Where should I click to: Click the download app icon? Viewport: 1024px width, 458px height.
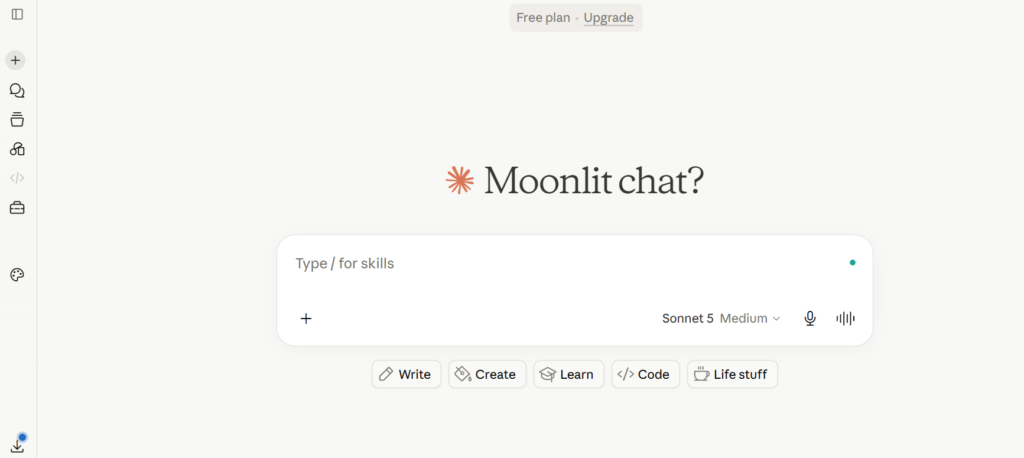coord(18,446)
